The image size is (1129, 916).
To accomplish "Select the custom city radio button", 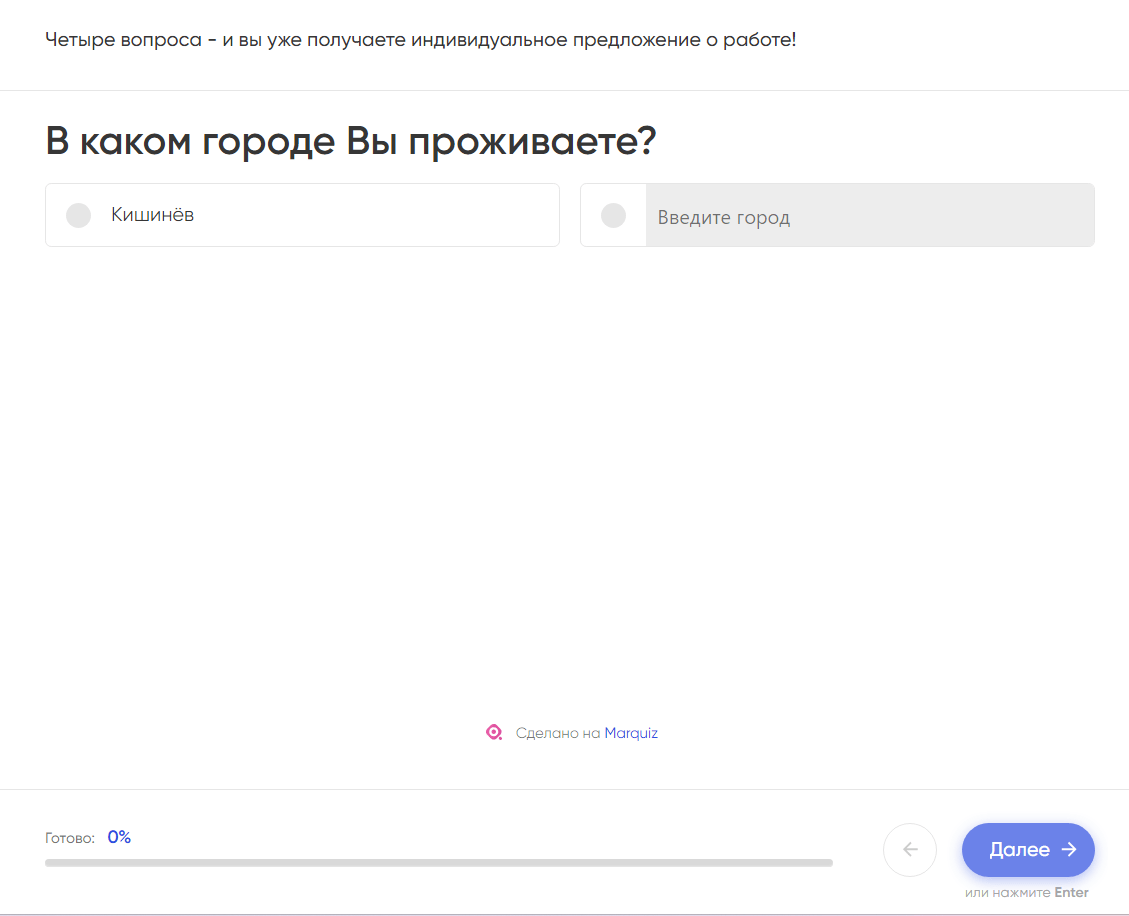I will (x=613, y=215).
